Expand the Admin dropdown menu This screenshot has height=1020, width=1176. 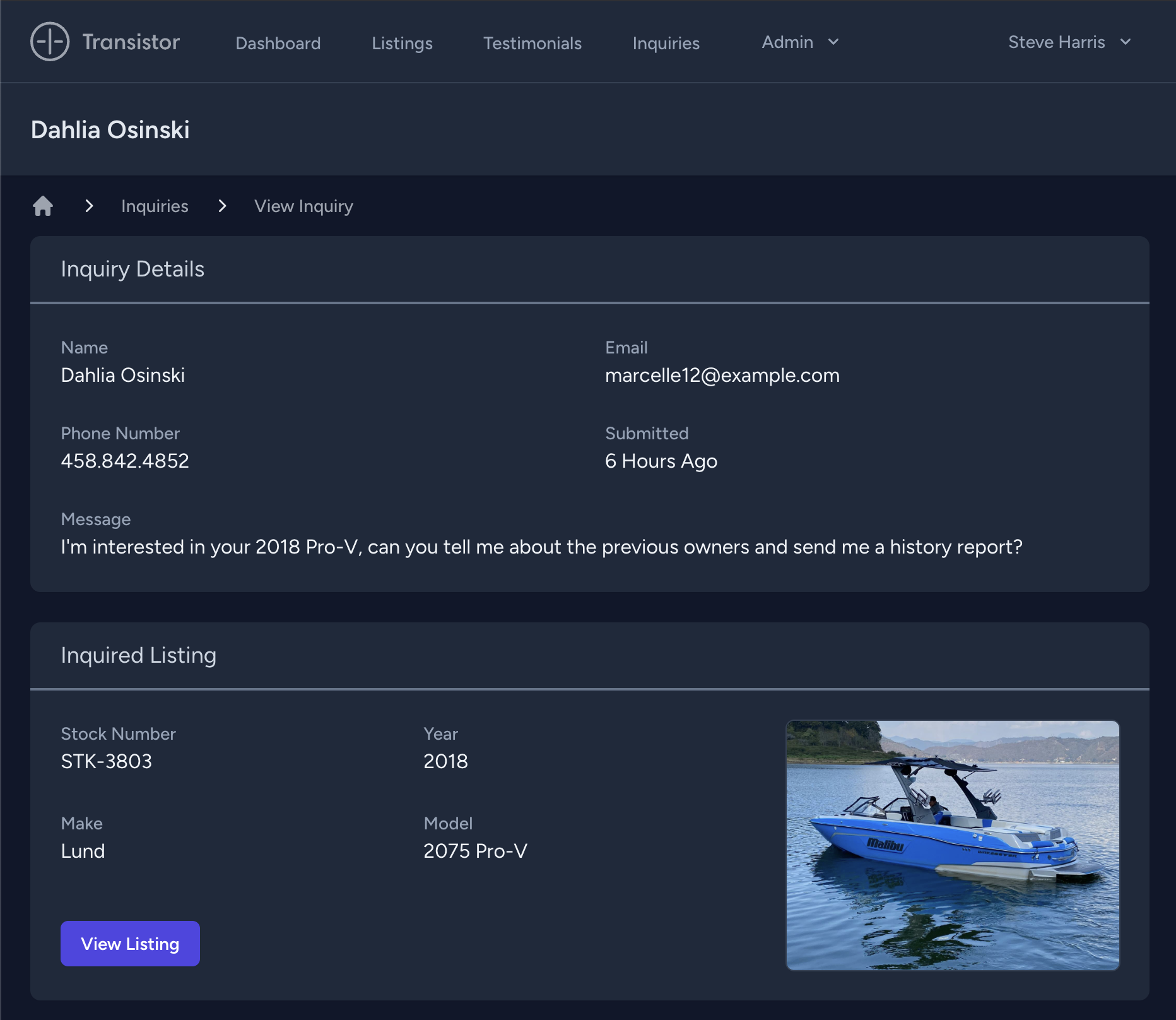pyautogui.click(x=800, y=42)
